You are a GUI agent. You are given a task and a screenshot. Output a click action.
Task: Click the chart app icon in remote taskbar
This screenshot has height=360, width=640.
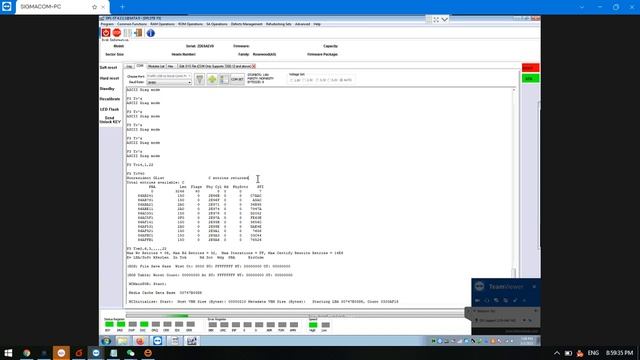point(191,340)
